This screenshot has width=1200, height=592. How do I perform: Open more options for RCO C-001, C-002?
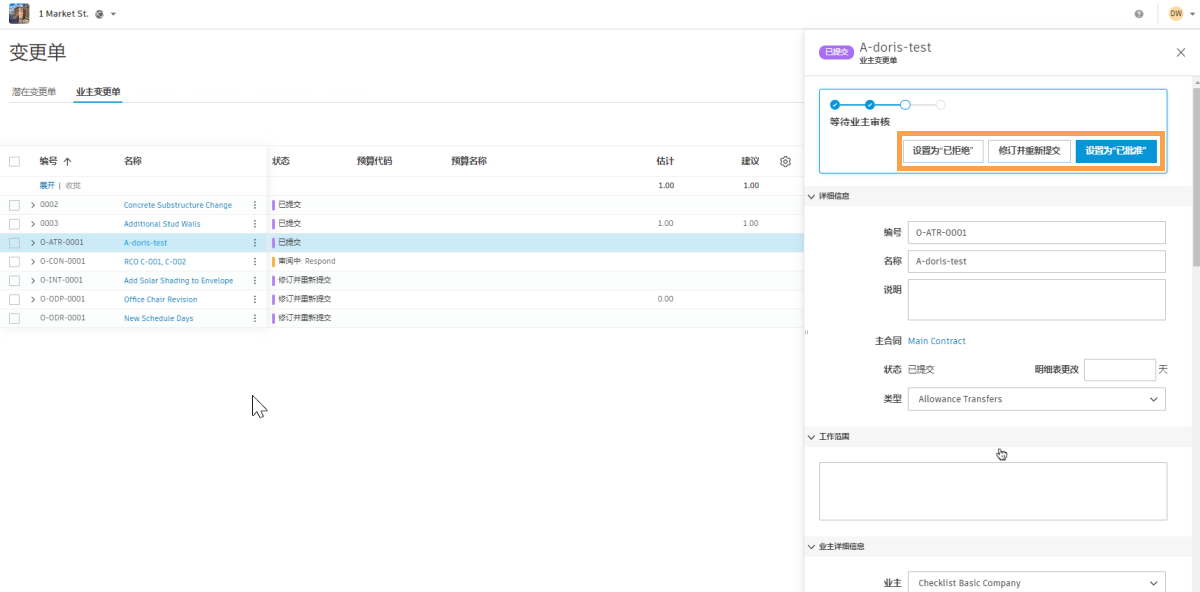point(255,262)
